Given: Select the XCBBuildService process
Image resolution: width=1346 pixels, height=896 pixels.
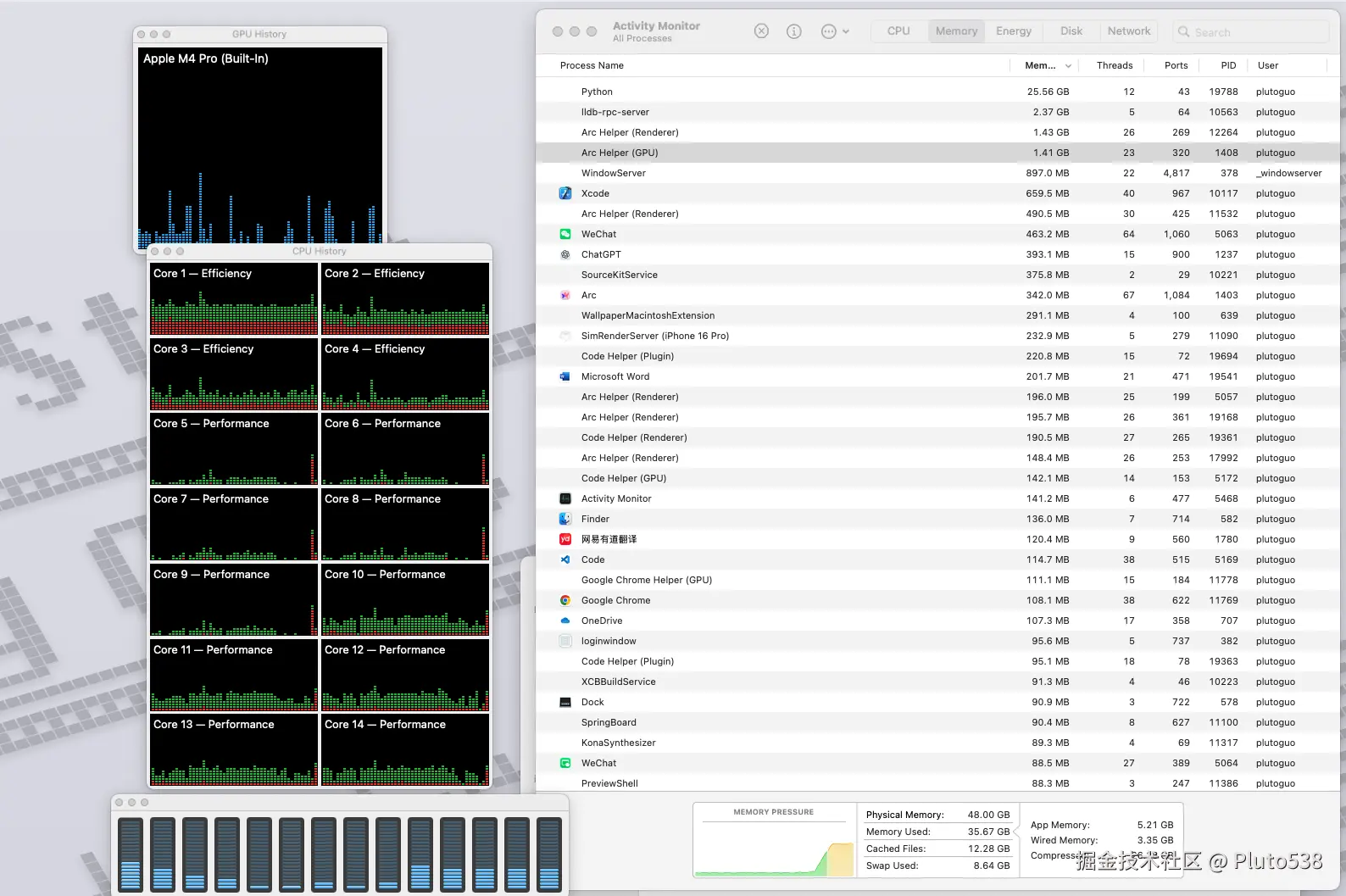Looking at the screenshot, I should coord(937,682).
